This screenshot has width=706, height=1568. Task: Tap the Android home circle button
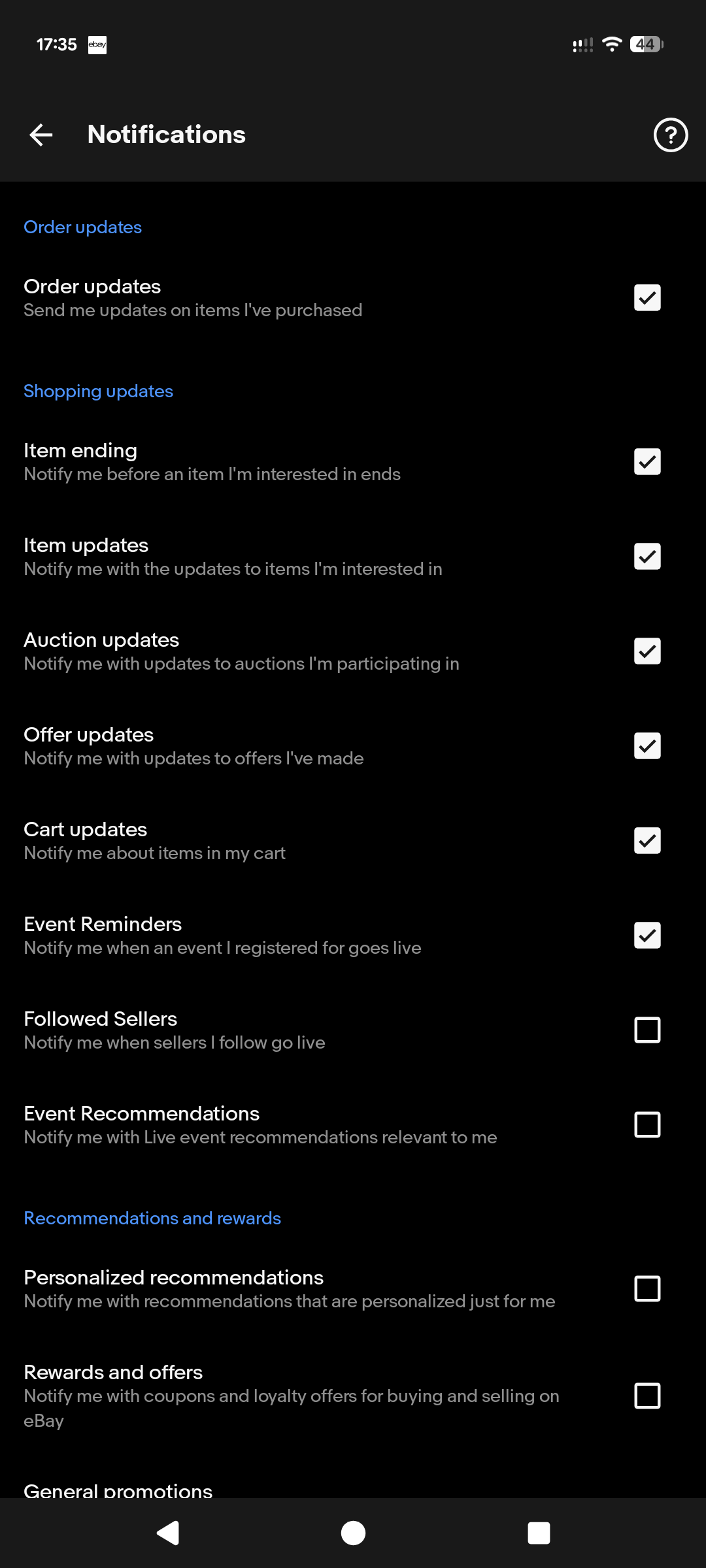pos(353,1533)
